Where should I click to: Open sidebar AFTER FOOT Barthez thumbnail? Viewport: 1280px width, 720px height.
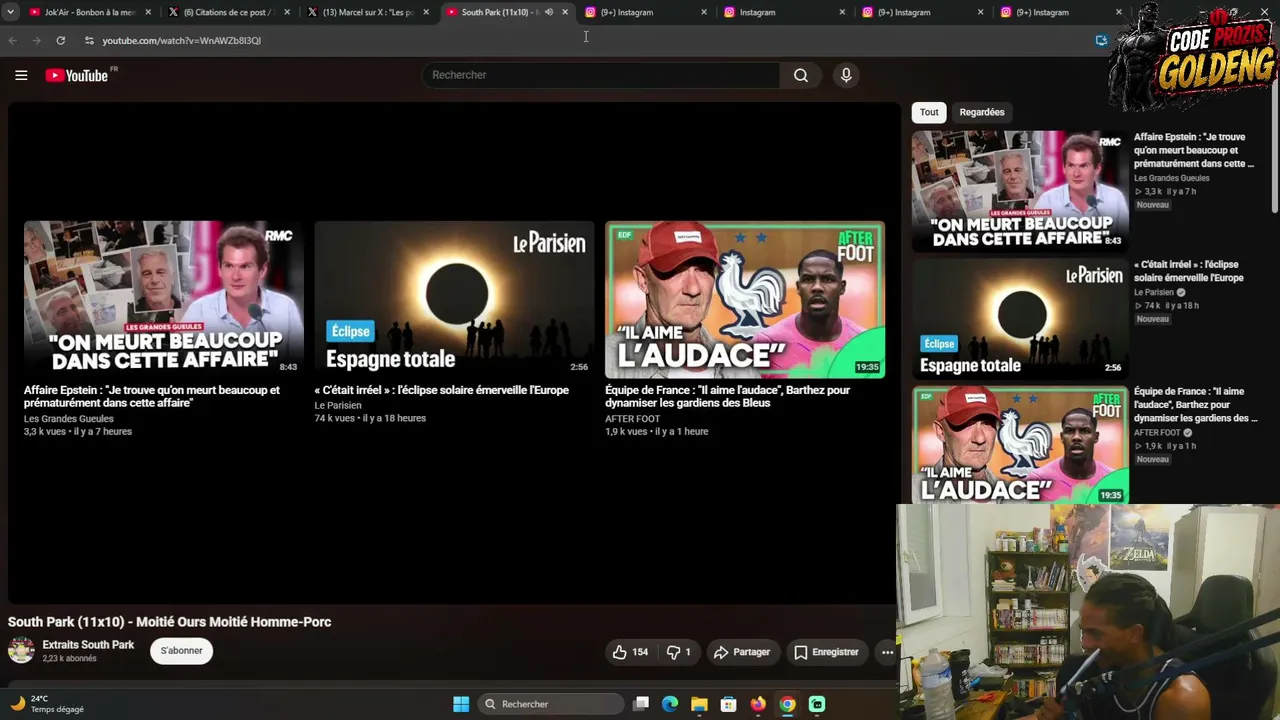tap(1019, 445)
